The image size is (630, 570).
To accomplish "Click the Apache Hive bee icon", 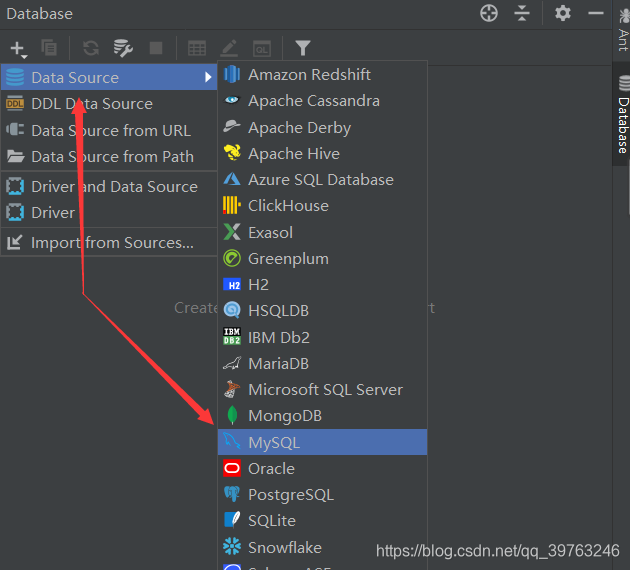I will [232, 153].
